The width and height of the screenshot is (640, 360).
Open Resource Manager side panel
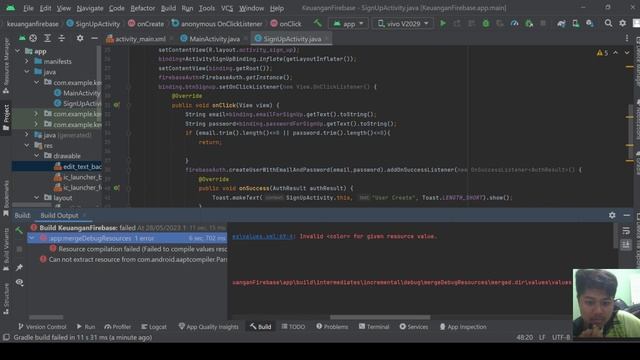6,65
